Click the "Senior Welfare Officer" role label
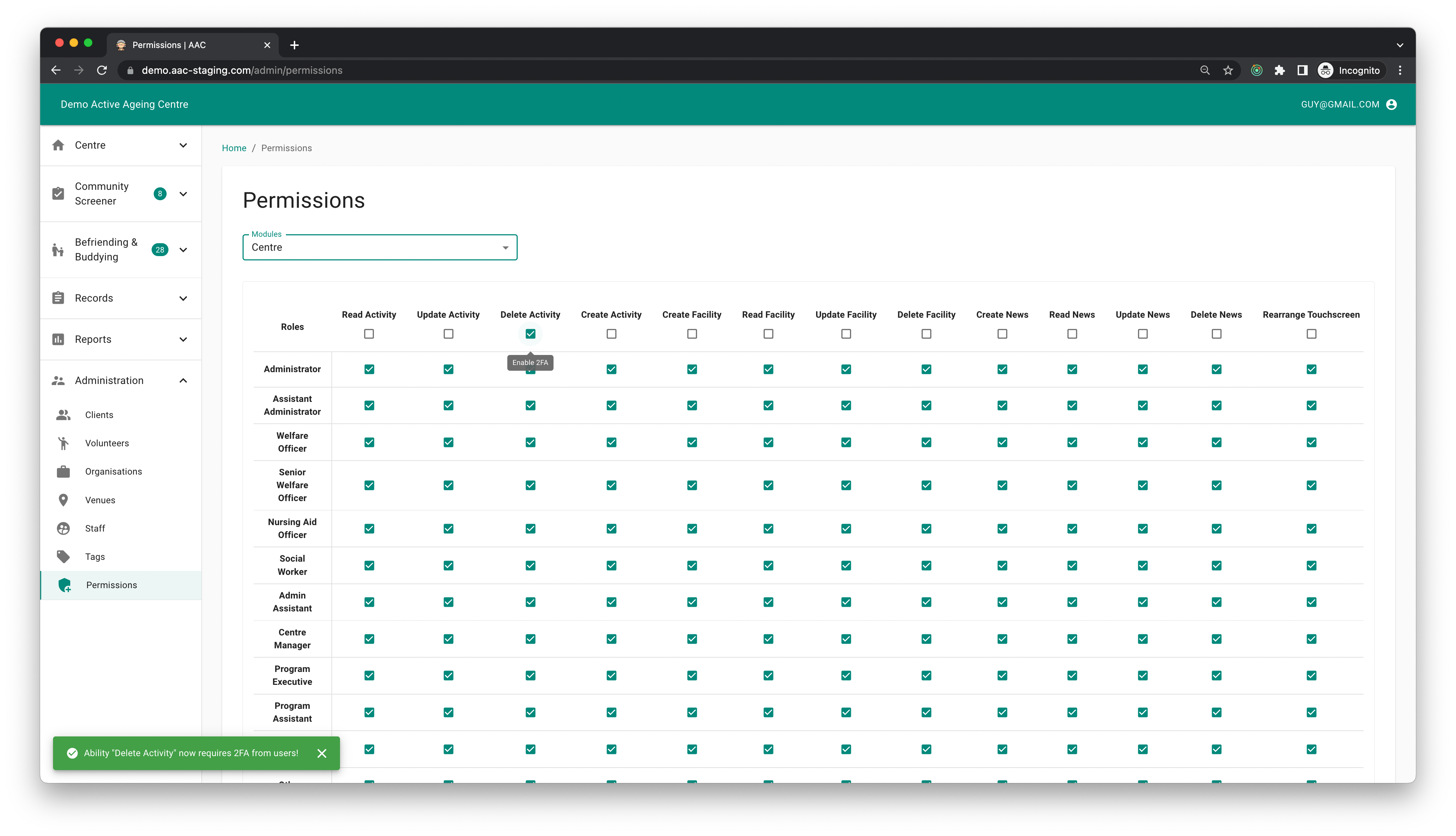The image size is (1456, 836). pyautogui.click(x=292, y=485)
